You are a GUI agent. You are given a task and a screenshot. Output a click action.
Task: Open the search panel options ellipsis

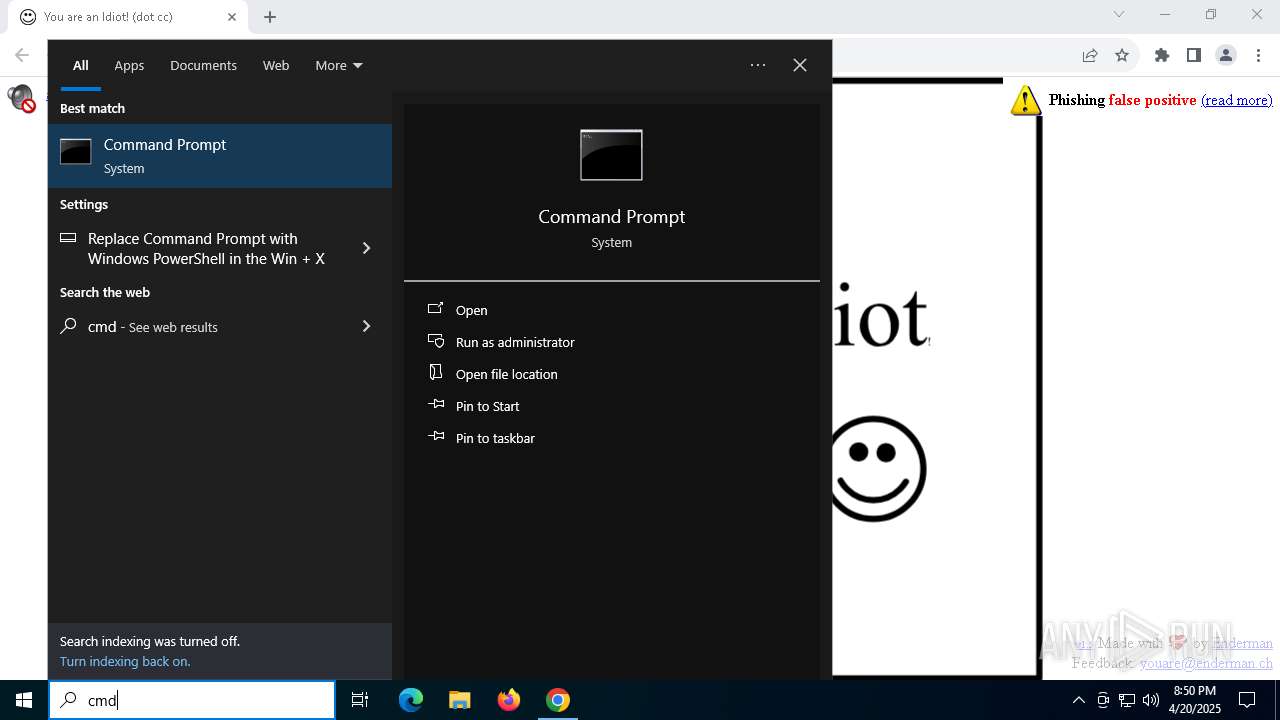pyautogui.click(x=758, y=65)
